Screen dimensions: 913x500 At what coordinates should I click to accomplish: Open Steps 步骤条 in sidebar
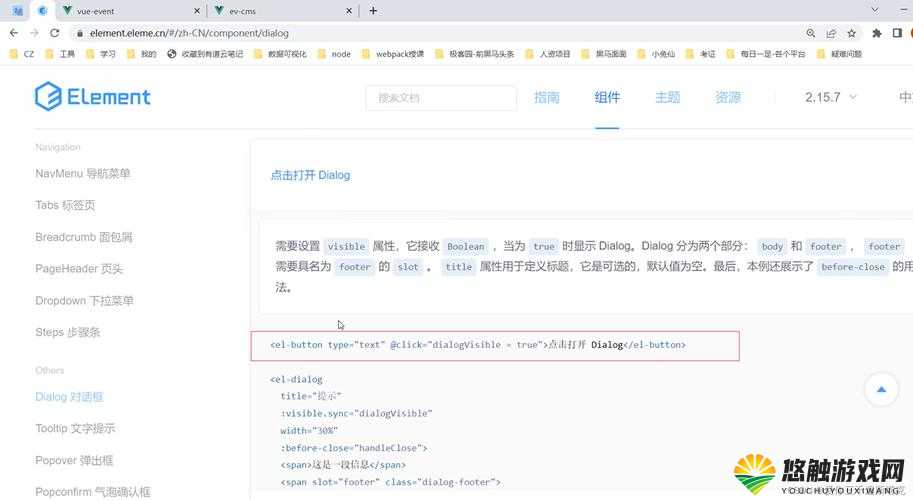tap(68, 332)
